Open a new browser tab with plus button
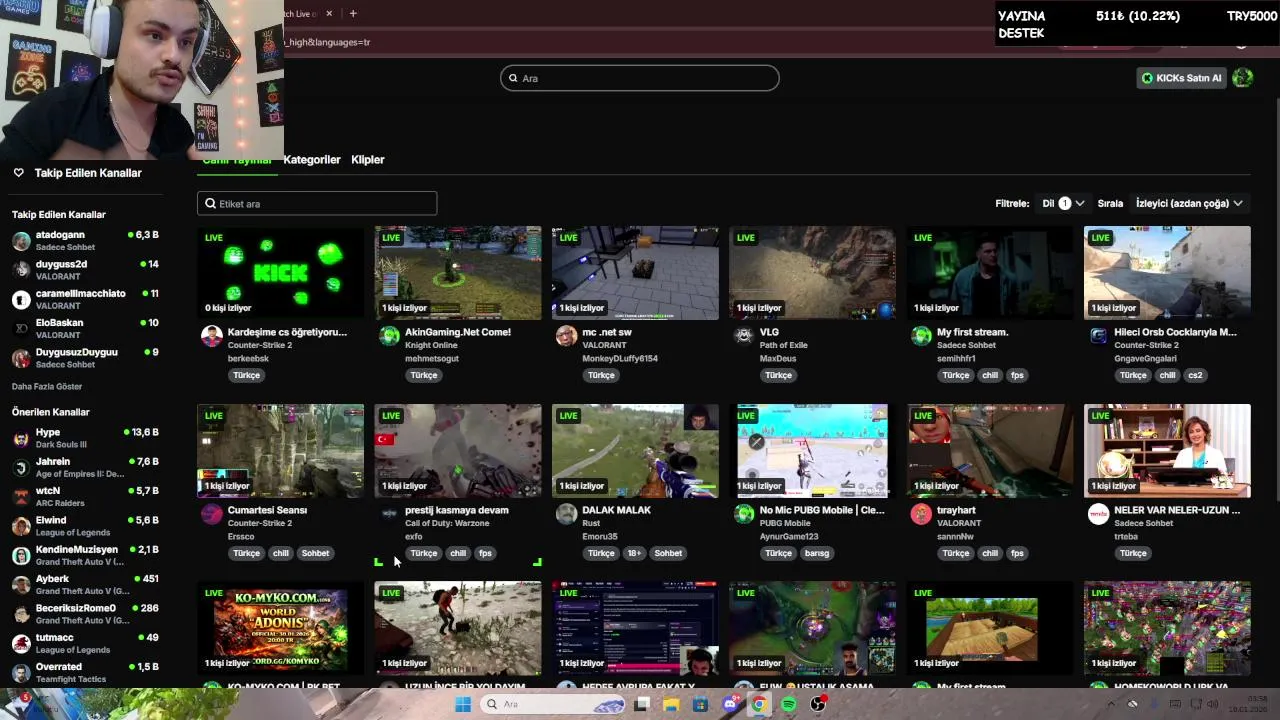 pyautogui.click(x=353, y=13)
